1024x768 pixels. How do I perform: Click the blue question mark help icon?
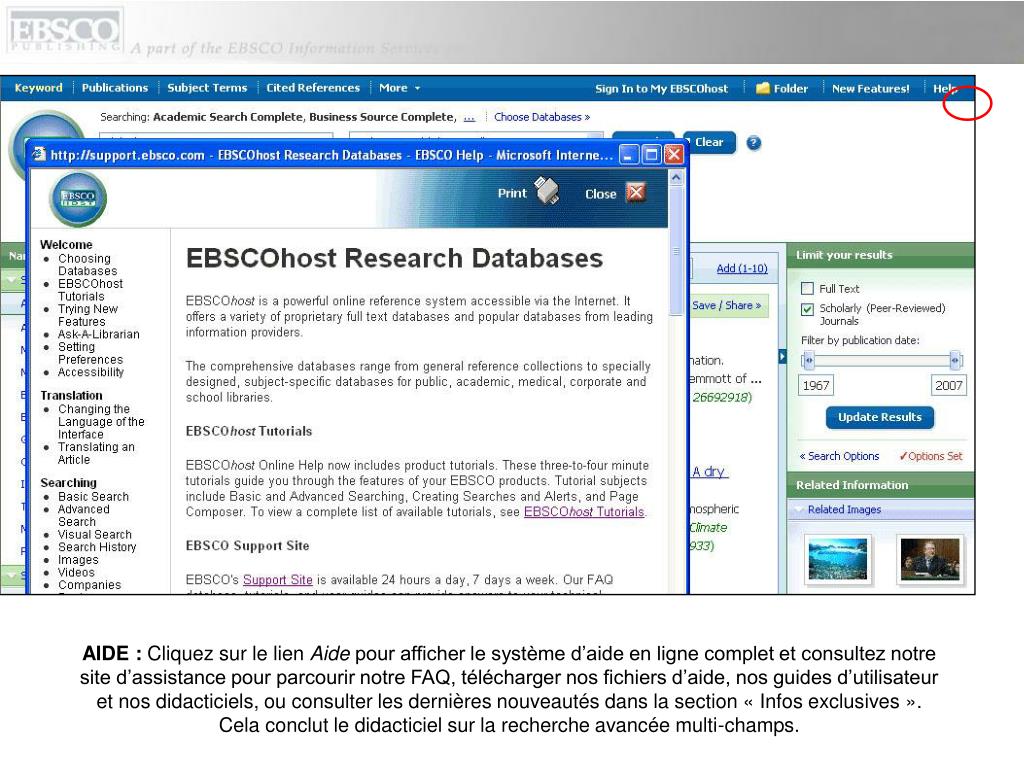(754, 142)
